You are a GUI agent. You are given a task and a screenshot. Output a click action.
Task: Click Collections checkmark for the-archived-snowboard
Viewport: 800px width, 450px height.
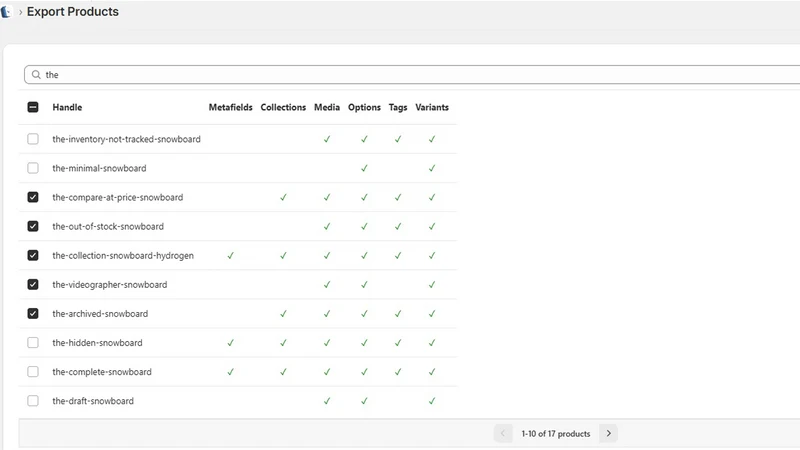[x=283, y=313]
